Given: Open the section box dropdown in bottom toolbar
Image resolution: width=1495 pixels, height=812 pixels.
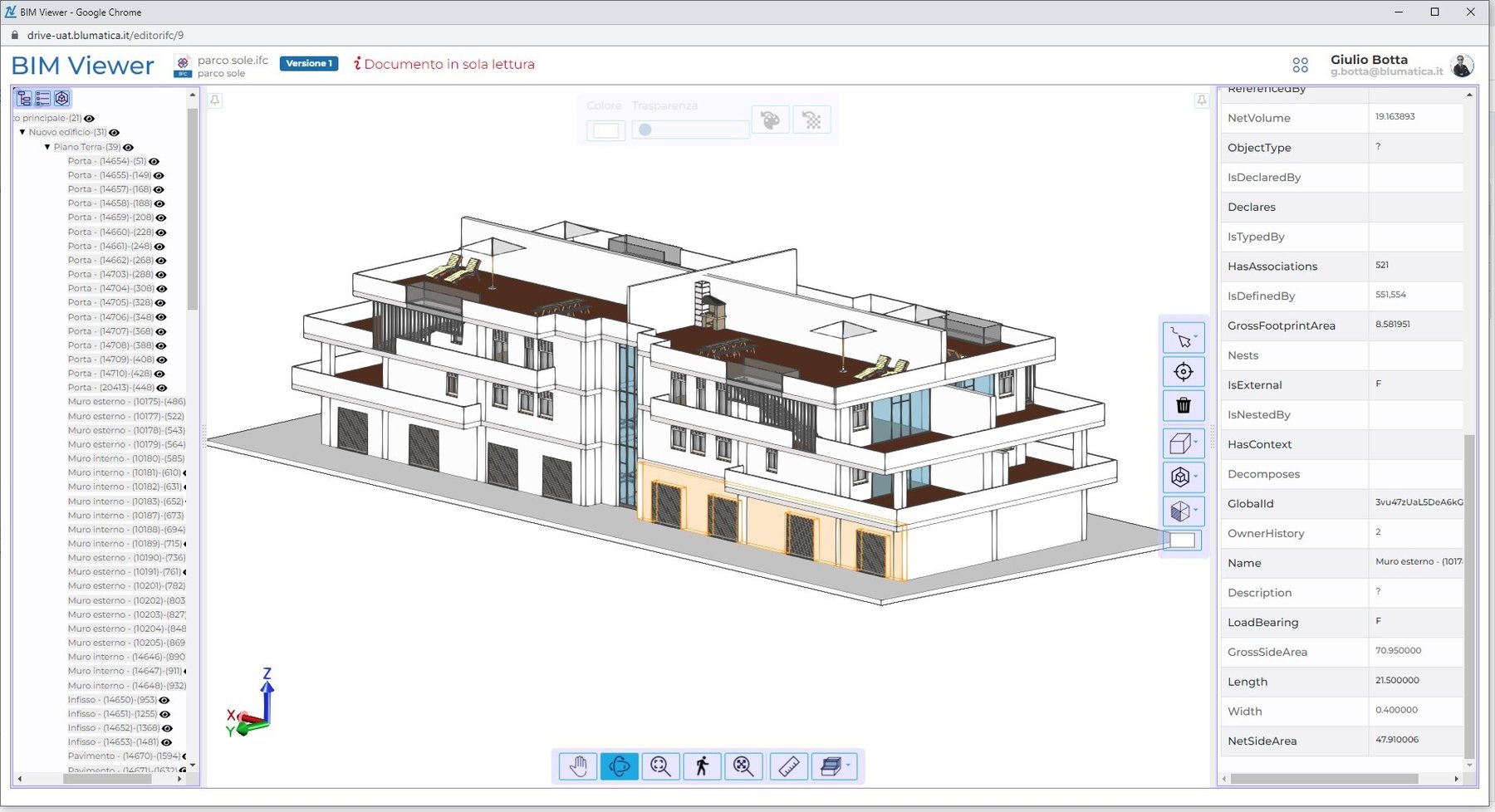Looking at the screenshot, I should [849, 764].
